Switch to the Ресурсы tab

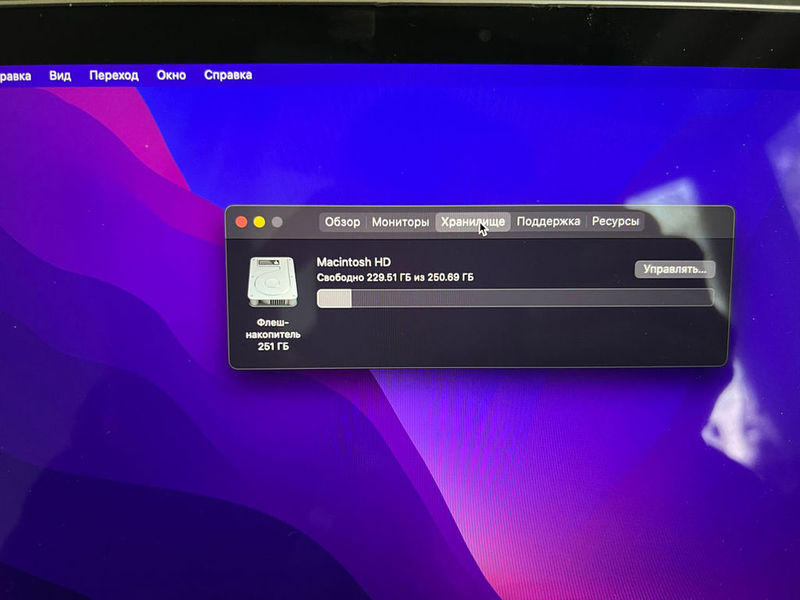[615, 221]
